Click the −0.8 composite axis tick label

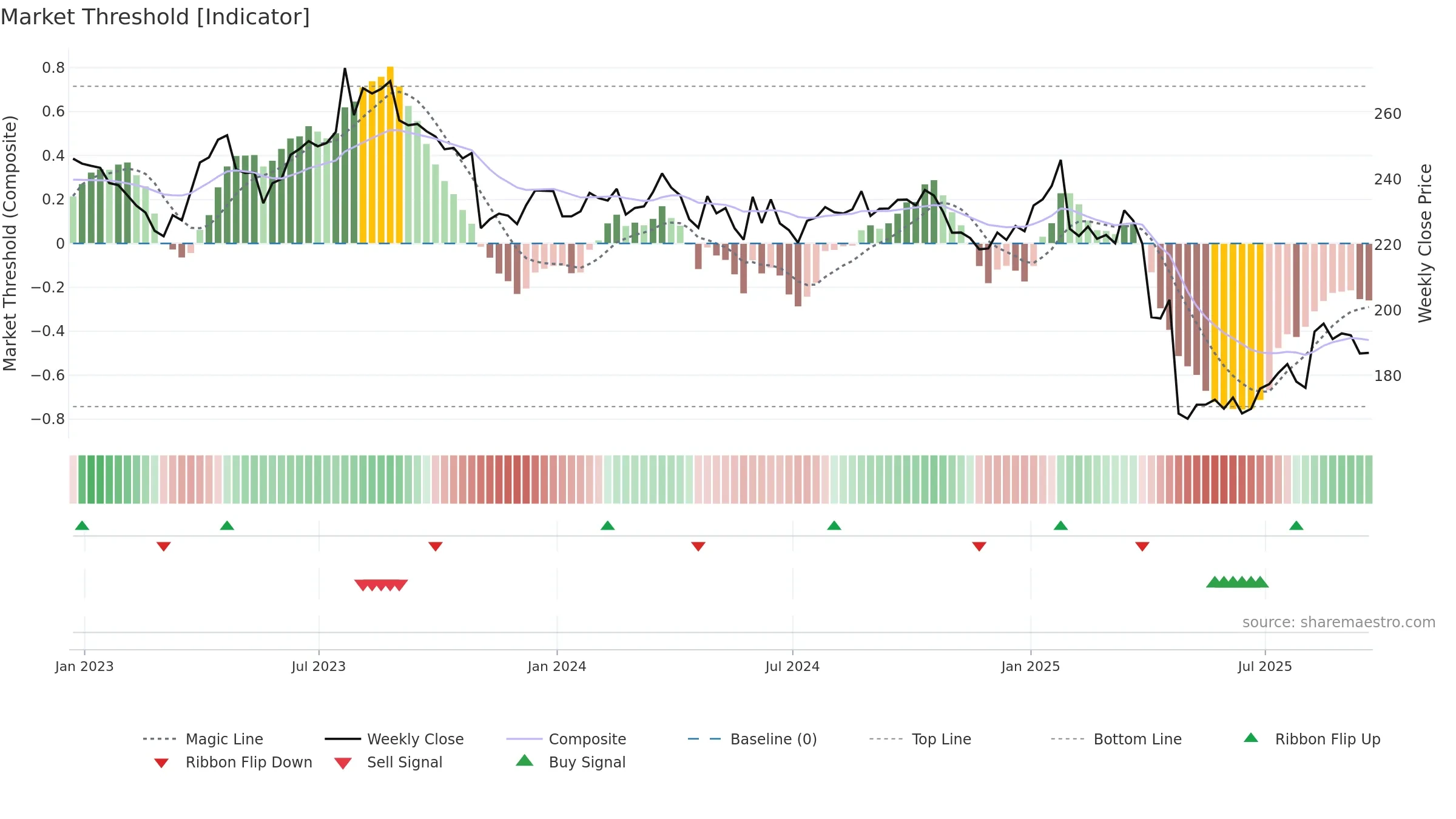click(48, 419)
